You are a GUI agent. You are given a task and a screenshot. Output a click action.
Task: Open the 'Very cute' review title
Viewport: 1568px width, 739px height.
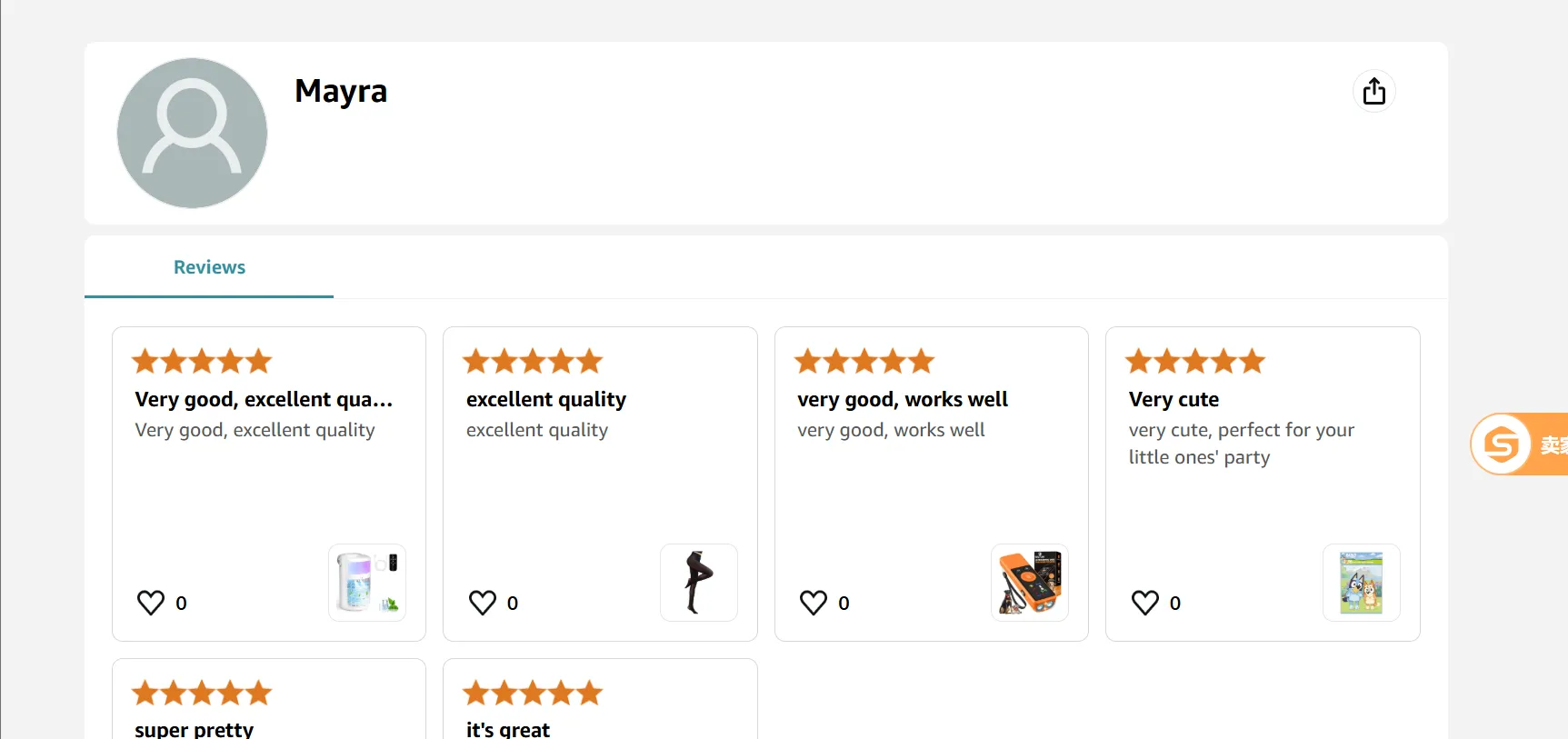pos(1174,400)
